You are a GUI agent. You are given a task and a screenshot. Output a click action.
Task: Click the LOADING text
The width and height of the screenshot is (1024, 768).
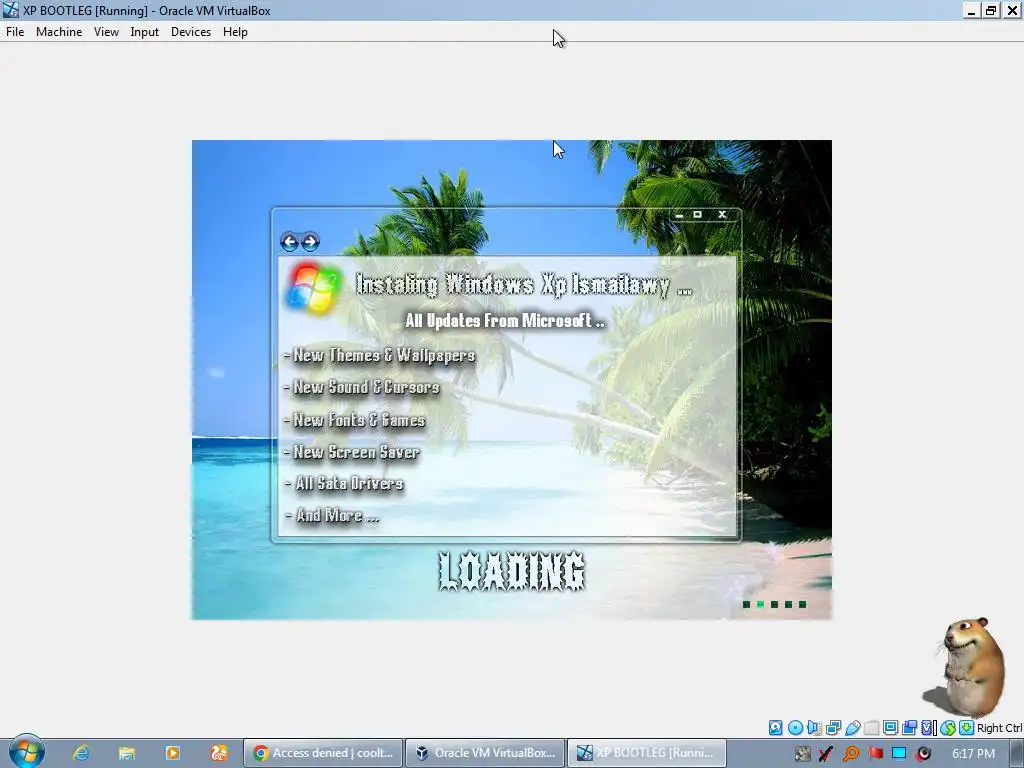coord(512,571)
